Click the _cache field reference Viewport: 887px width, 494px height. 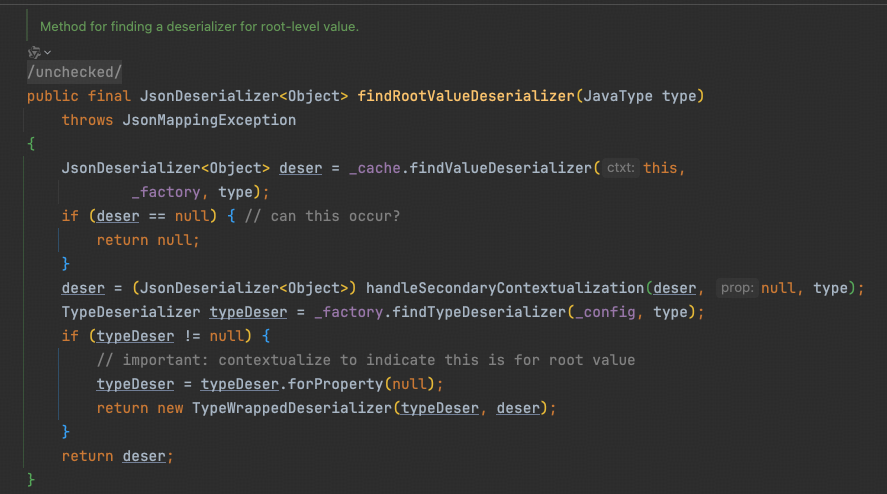click(366, 168)
